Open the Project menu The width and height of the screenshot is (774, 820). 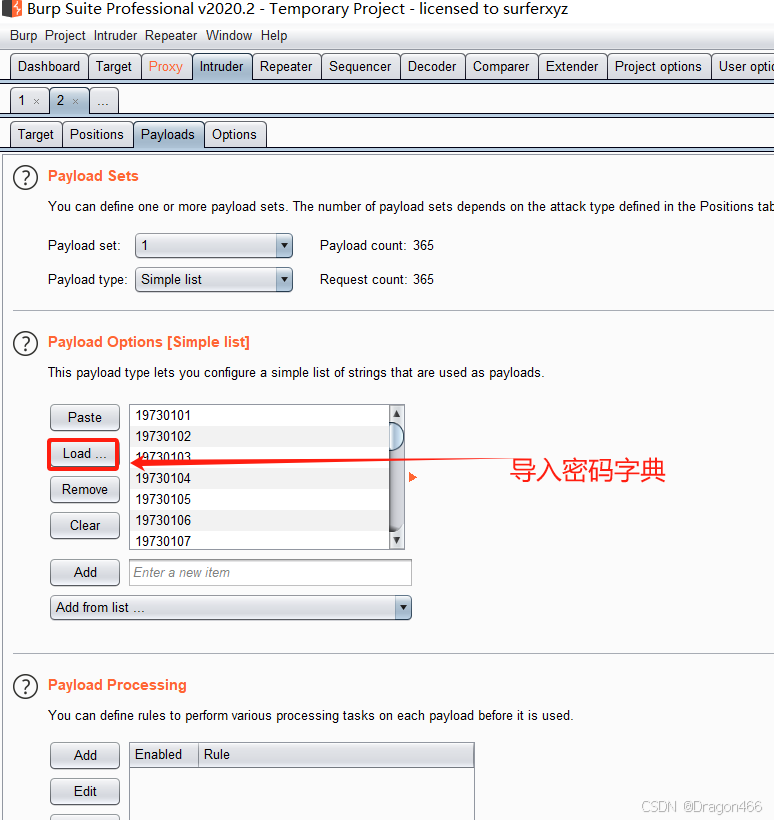pyautogui.click(x=65, y=36)
